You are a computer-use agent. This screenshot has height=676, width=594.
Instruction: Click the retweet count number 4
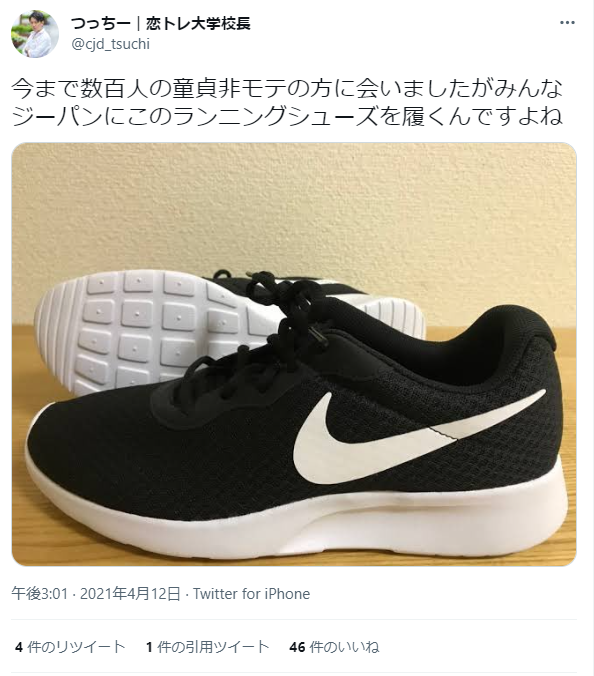[19, 647]
